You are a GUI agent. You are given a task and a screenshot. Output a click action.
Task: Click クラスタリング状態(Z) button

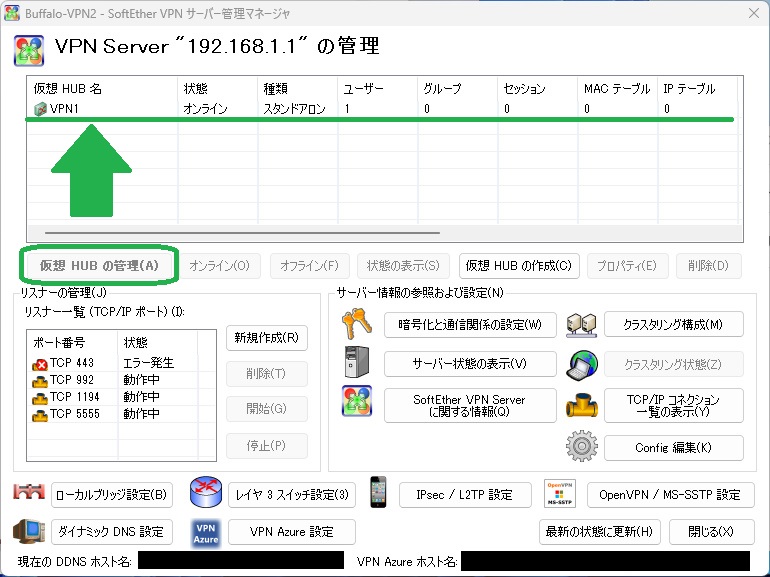click(x=673, y=364)
